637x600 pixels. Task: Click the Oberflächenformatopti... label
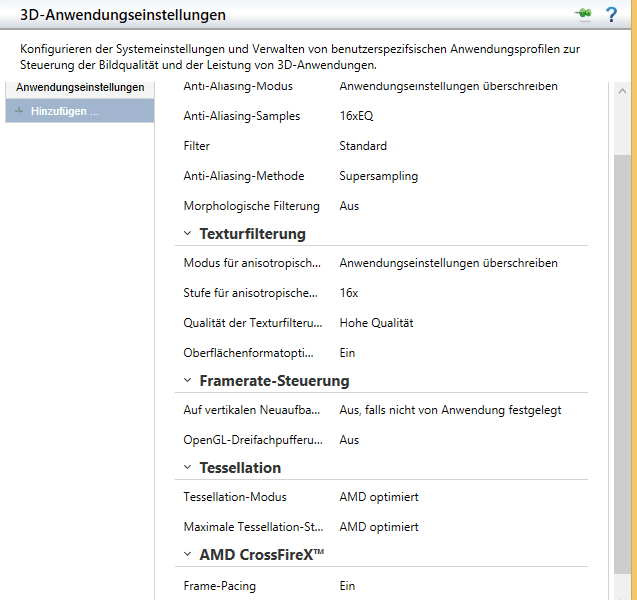pyautogui.click(x=248, y=353)
